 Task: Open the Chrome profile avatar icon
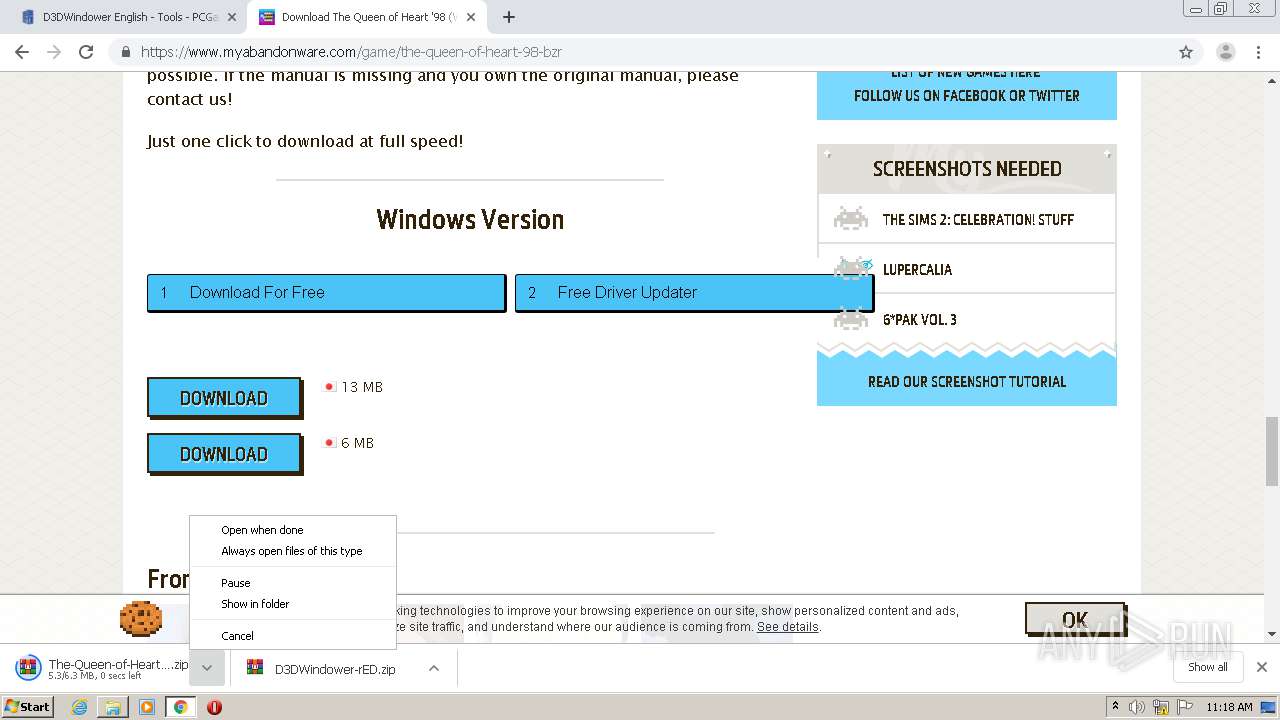(1225, 52)
